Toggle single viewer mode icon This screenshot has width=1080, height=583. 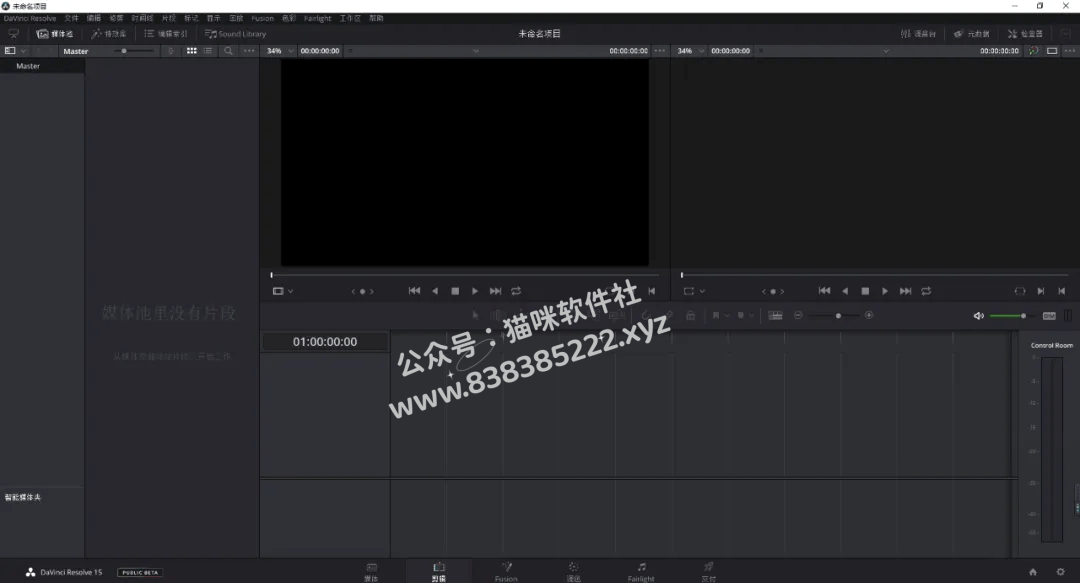tap(1052, 51)
